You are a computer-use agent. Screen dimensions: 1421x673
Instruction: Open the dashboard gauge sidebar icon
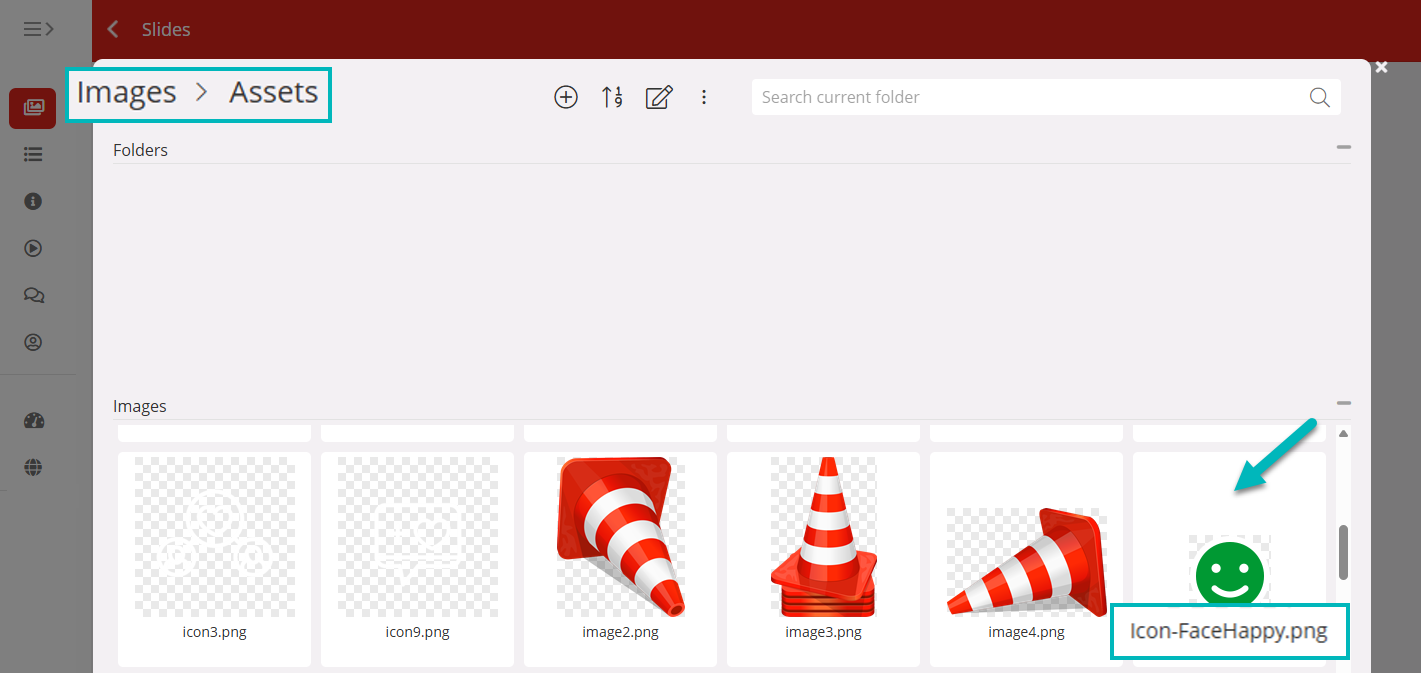pos(33,421)
